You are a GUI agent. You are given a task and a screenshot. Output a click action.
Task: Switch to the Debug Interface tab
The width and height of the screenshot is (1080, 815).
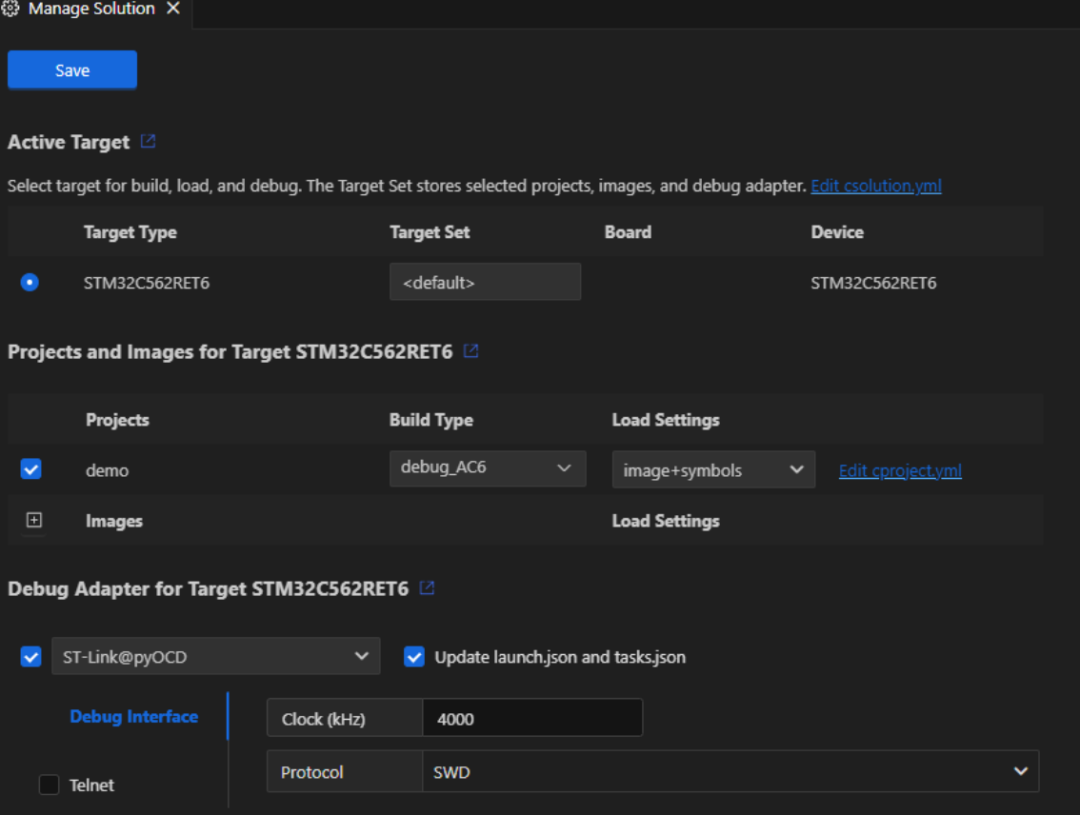click(x=134, y=716)
